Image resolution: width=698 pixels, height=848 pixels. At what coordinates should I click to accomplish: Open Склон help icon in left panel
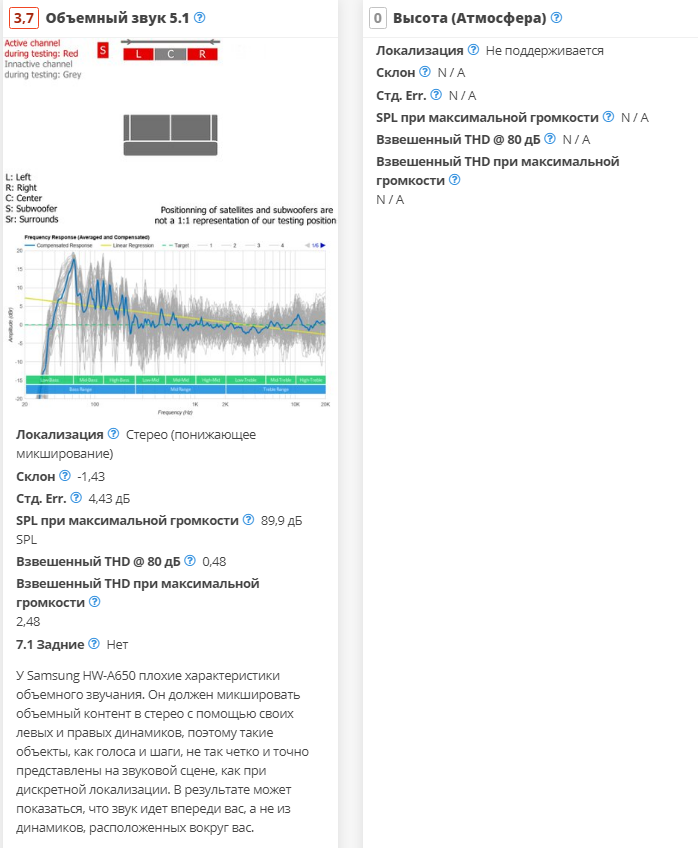[x=65, y=476]
